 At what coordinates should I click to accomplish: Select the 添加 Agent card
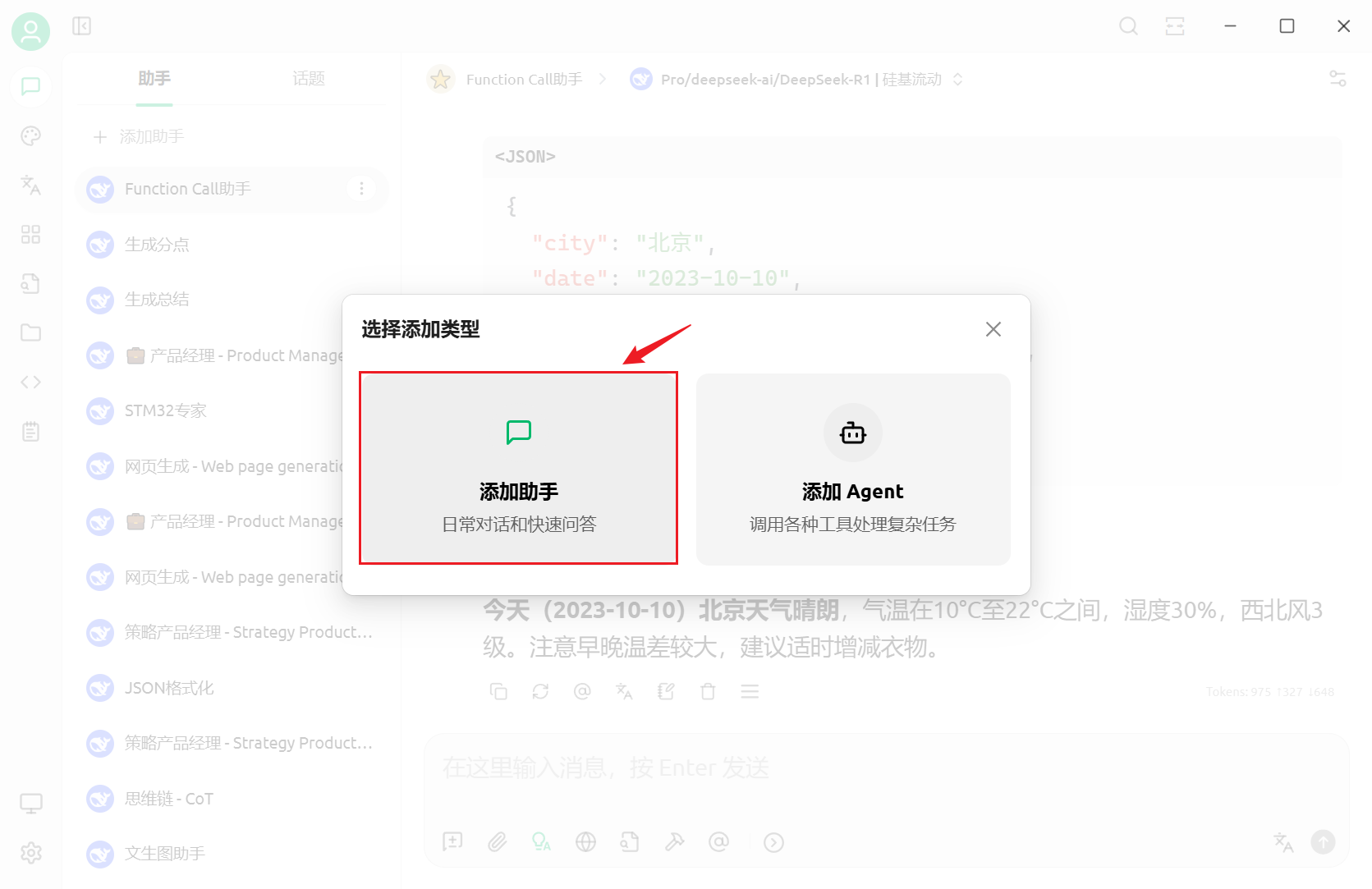[x=853, y=469]
